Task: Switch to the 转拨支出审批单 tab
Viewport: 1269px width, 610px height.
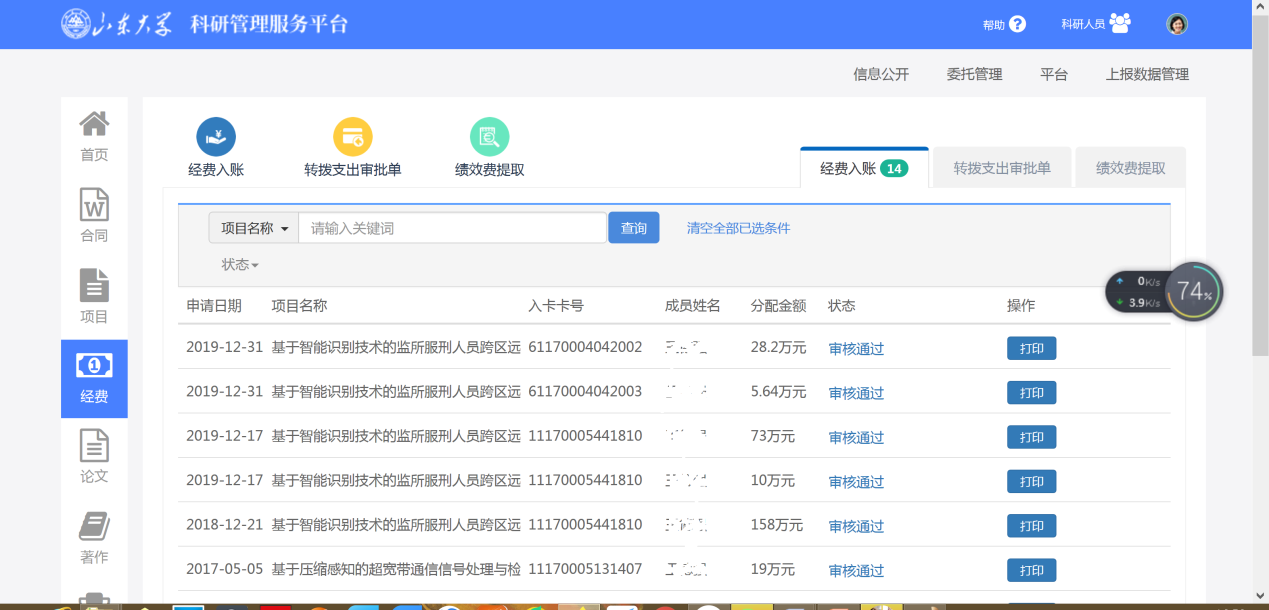Action: [1001, 168]
